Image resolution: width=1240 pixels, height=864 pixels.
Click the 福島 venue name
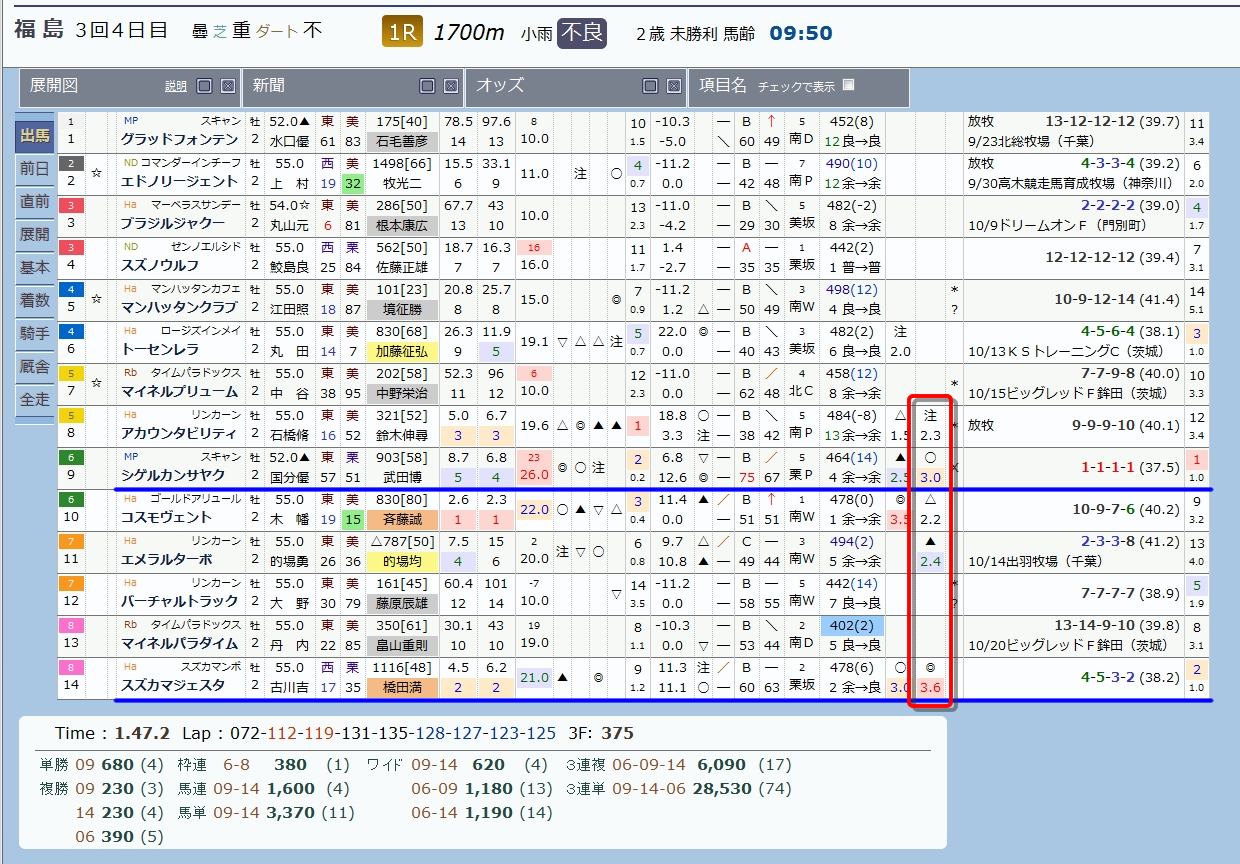40,30
